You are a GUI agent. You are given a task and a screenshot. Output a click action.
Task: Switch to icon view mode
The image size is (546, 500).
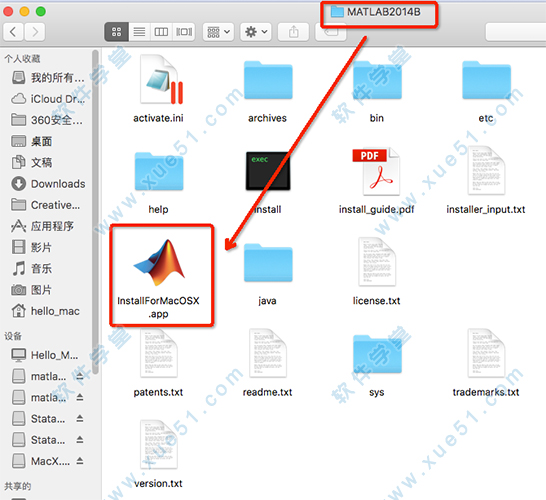click(x=116, y=32)
